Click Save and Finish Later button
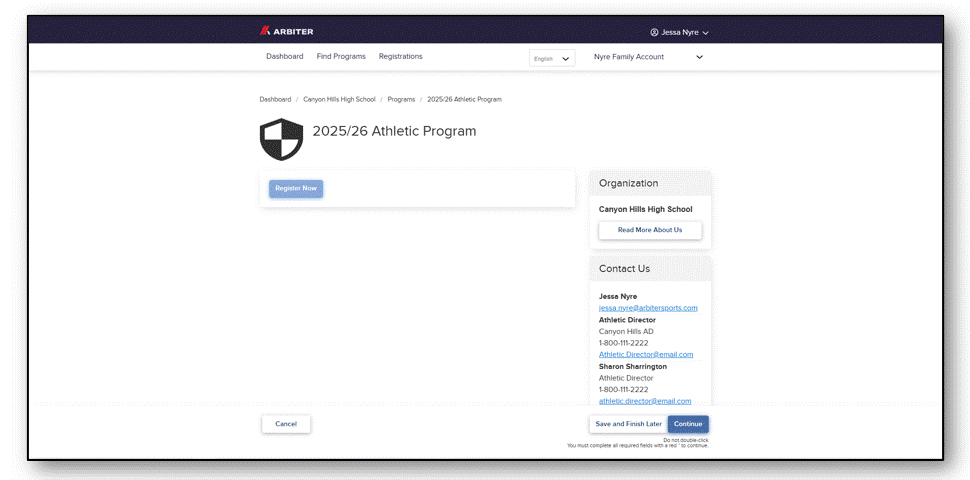 [629, 424]
